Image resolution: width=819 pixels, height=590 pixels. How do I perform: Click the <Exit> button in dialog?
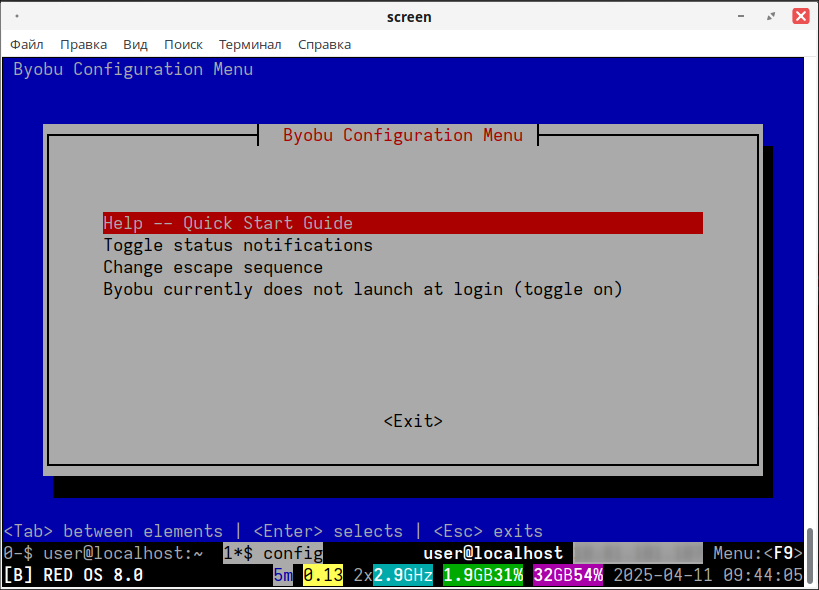[x=413, y=421]
